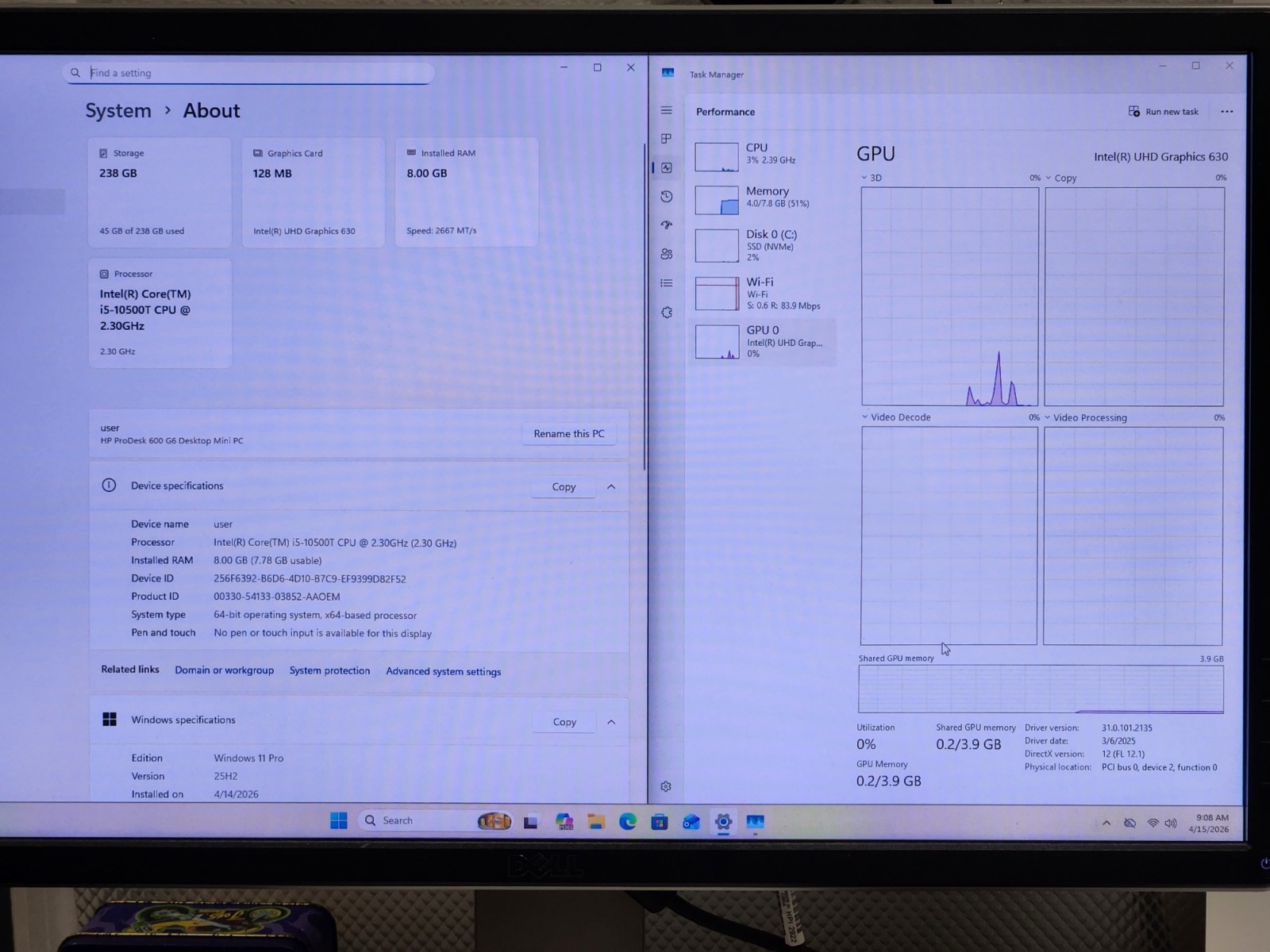Viewport: 1270px width, 952px height.
Task: Select Disk 0 (C:) performance item
Action: tap(764, 244)
